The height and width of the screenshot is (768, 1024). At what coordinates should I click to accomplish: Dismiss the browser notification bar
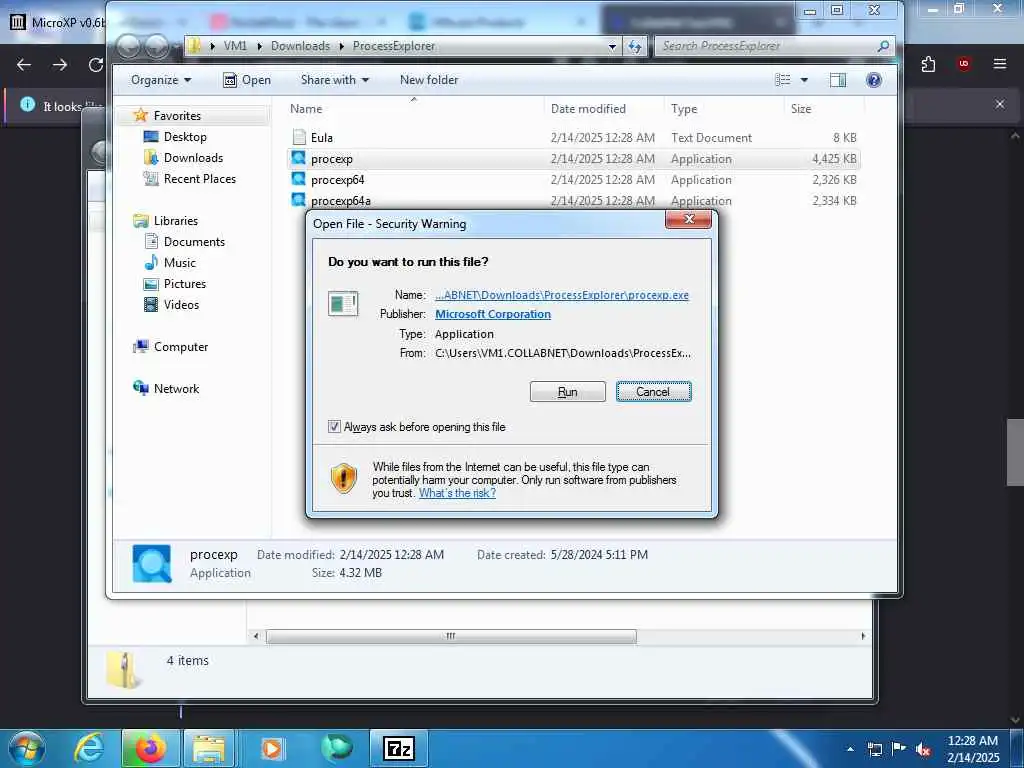[1000, 104]
